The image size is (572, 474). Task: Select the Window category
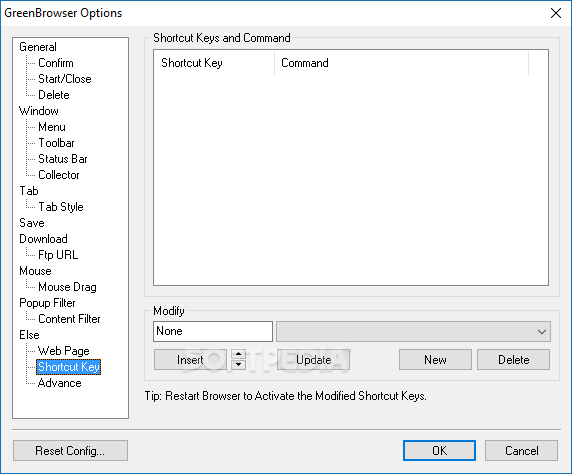pyautogui.click(x=39, y=111)
